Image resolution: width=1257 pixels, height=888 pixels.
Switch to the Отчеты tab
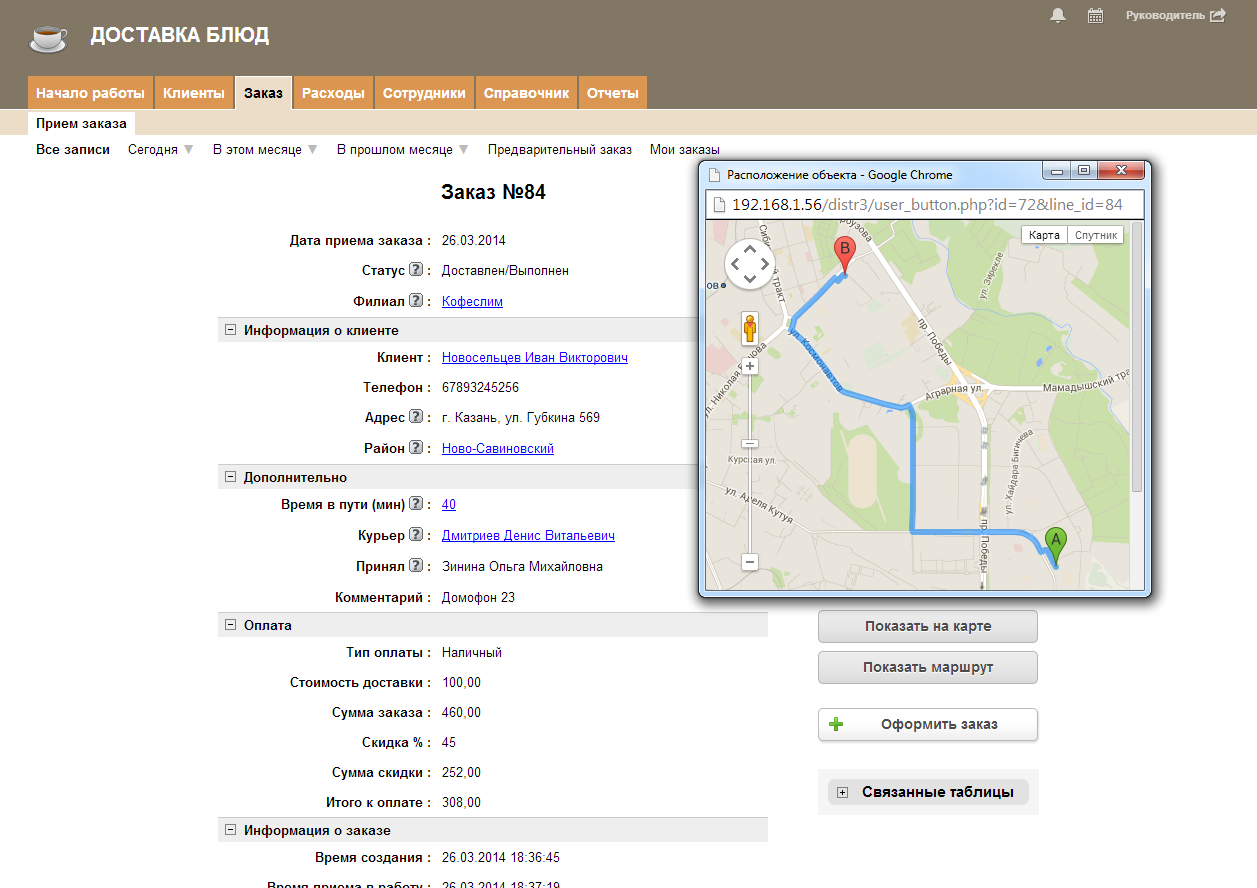click(612, 93)
